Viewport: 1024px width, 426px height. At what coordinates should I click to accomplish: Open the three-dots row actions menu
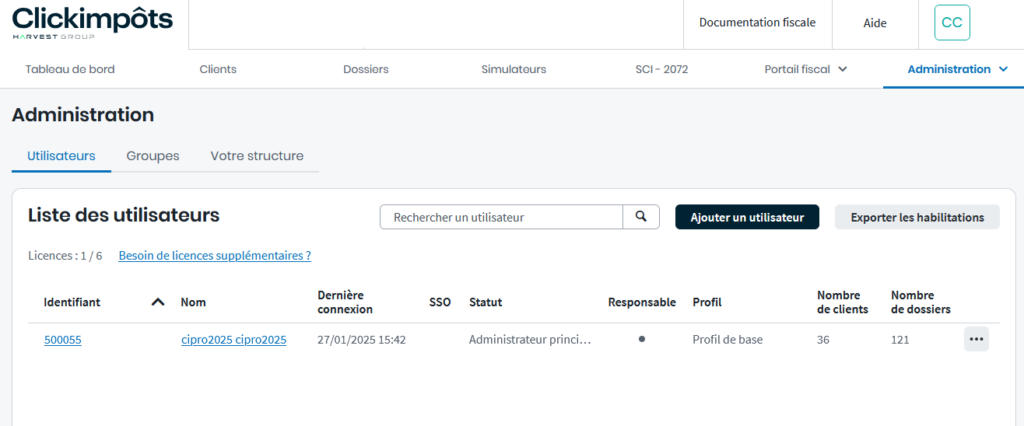point(976,339)
